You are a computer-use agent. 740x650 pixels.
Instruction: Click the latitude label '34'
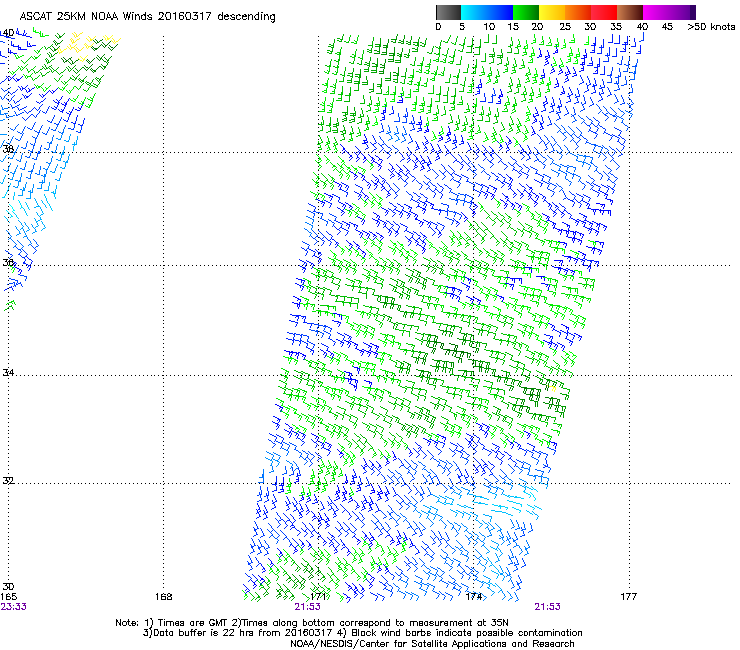point(8,373)
